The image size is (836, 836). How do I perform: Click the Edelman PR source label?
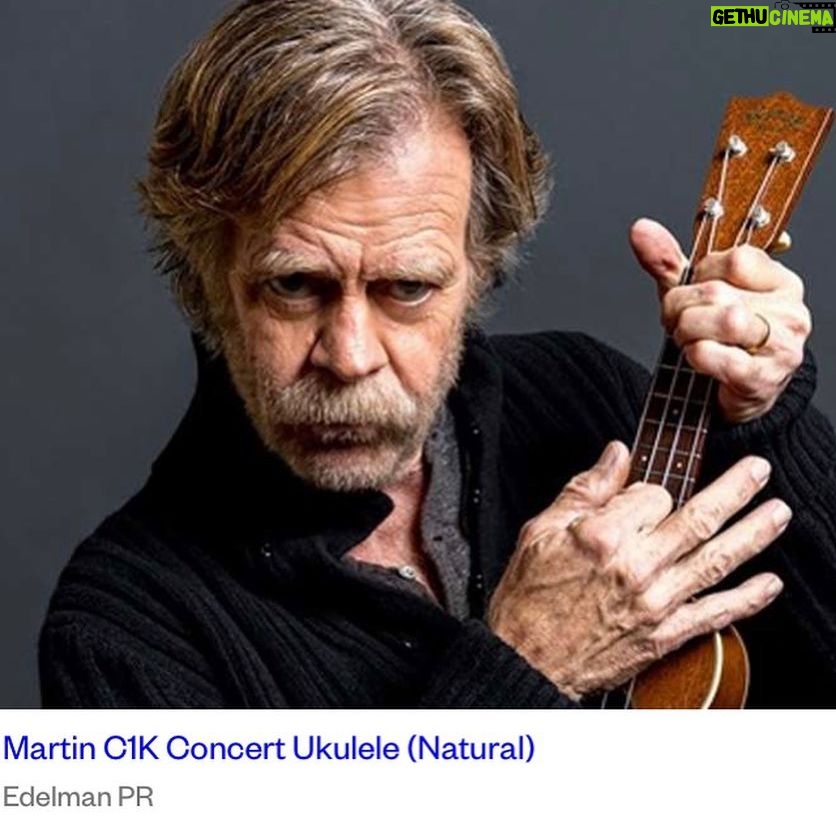[x=78, y=797]
